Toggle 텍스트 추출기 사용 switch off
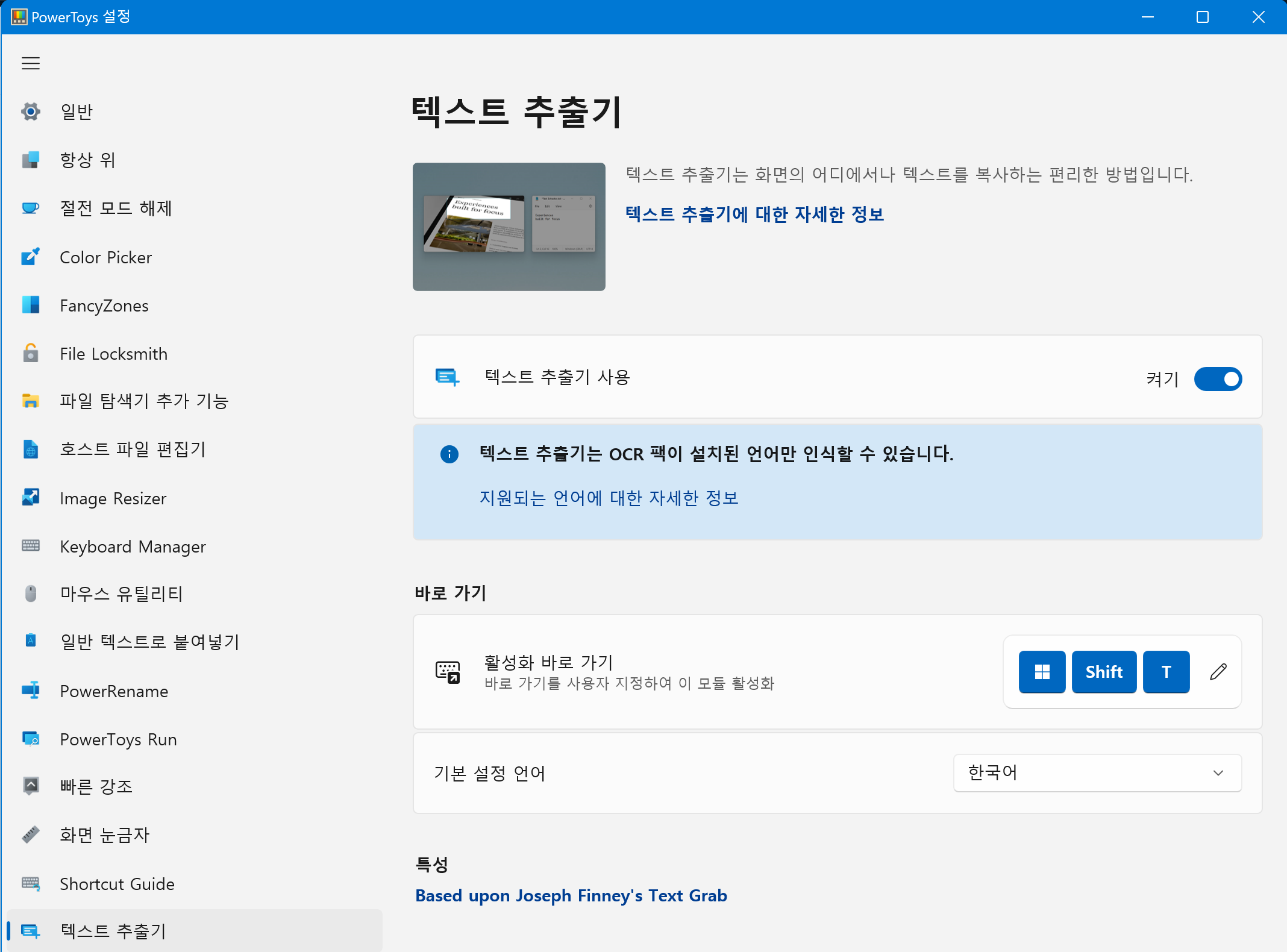The width and height of the screenshot is (1287, 952). [1218, 379]
